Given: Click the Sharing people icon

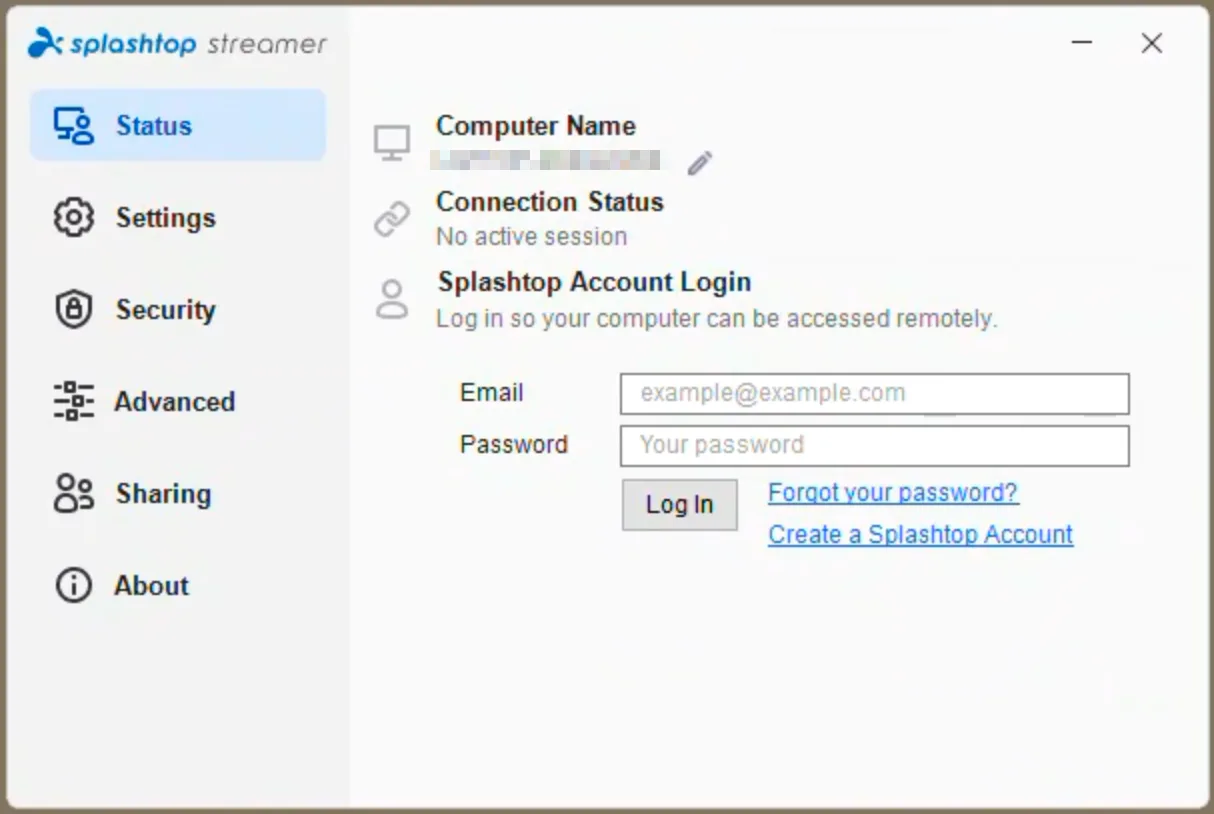Looking at the screenshot, I should [x=73, y=493].
